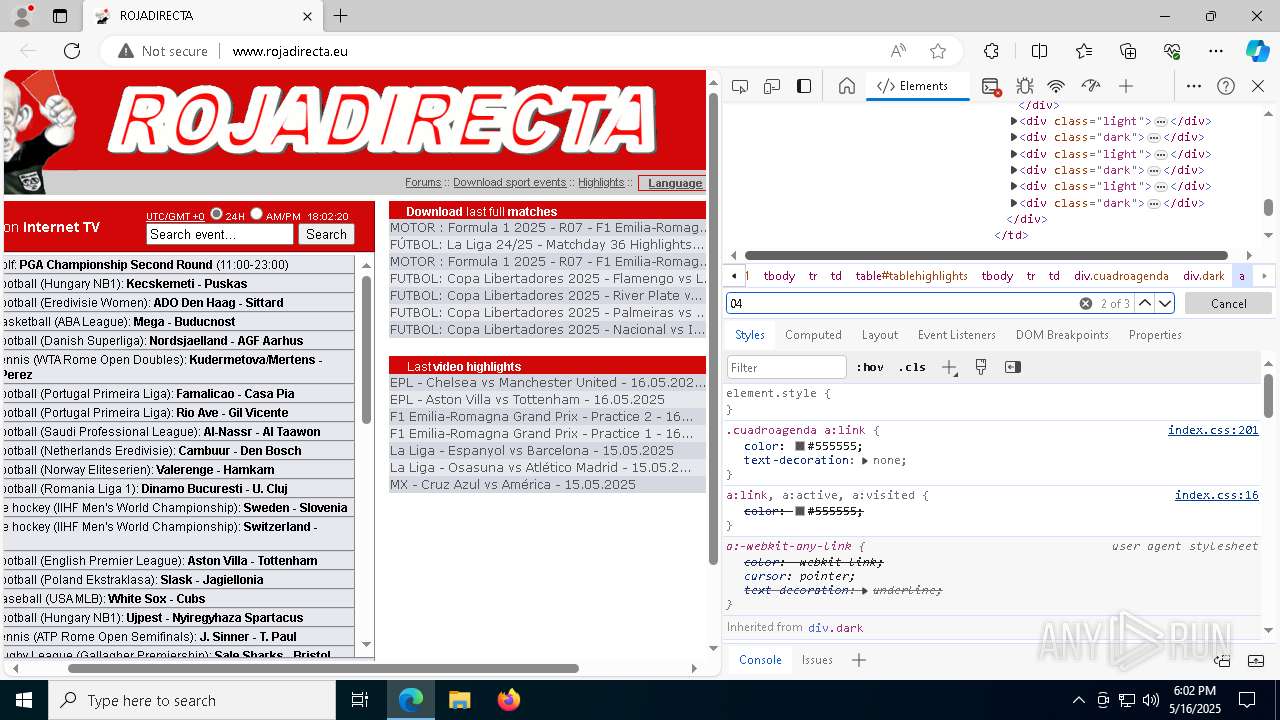
Task: Switch to the Layout tab
Action: coord(880,335)
